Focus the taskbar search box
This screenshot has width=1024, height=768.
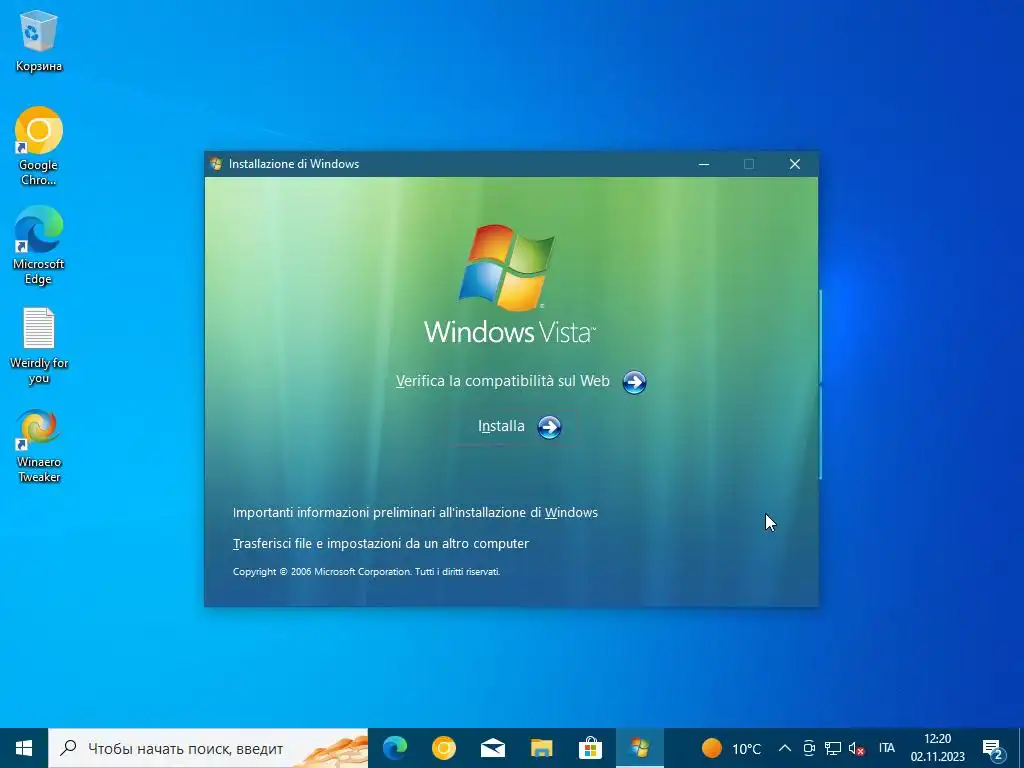click(208, 748)
